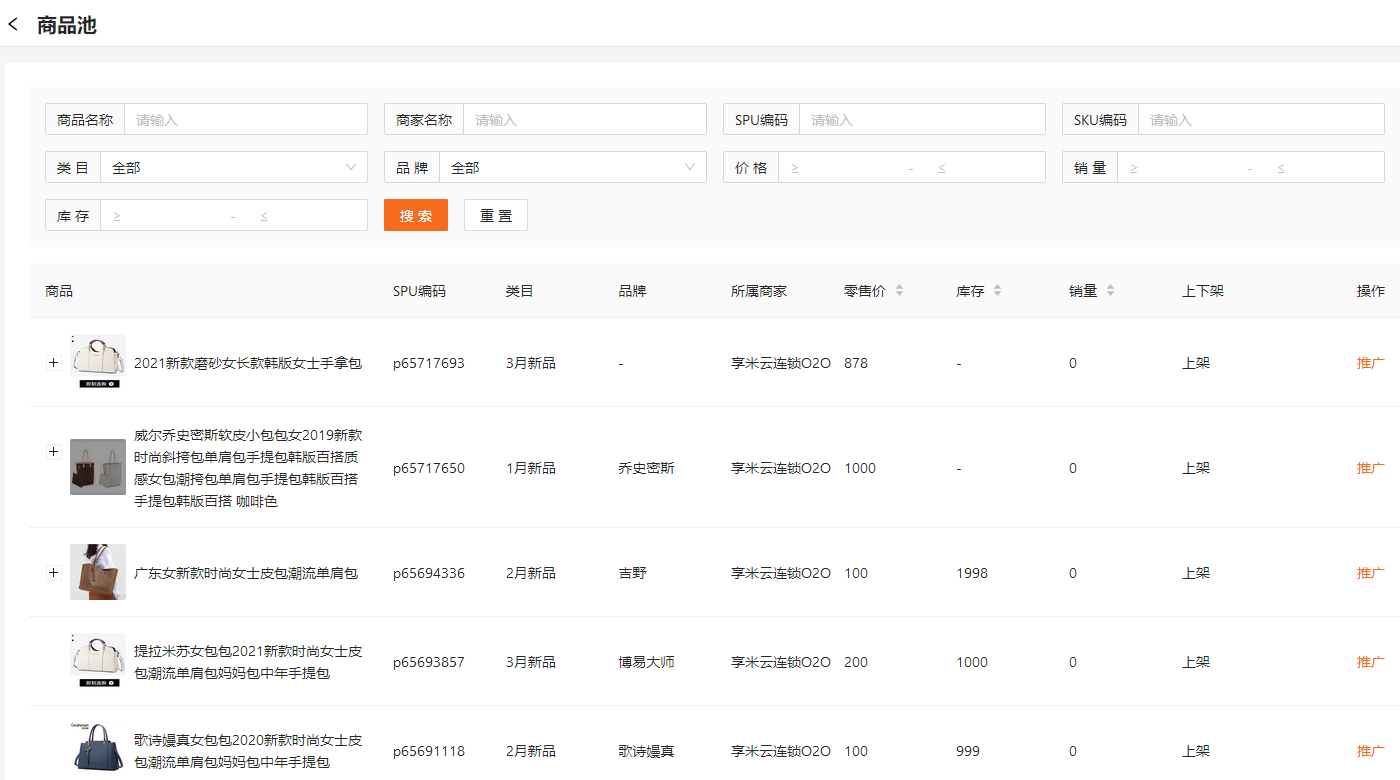Open thumbnail of 歌诗媛真 blue handbag
This screenshot has width=1400, height=780.
click(x=98, y=749)
